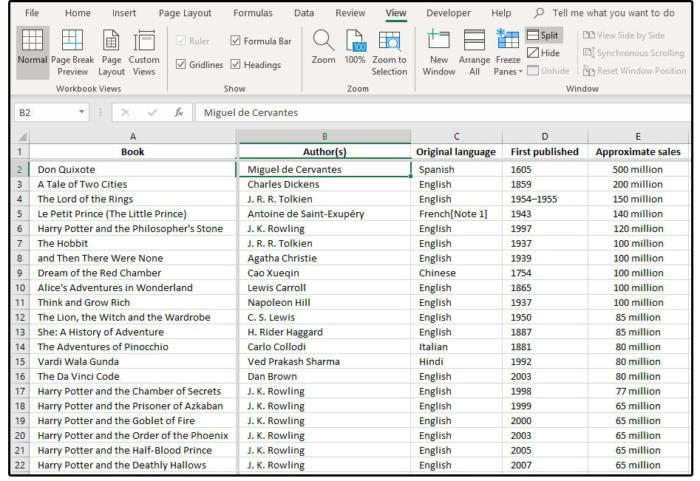
Task: Open a New Window
Action: (x=438, y=52)
